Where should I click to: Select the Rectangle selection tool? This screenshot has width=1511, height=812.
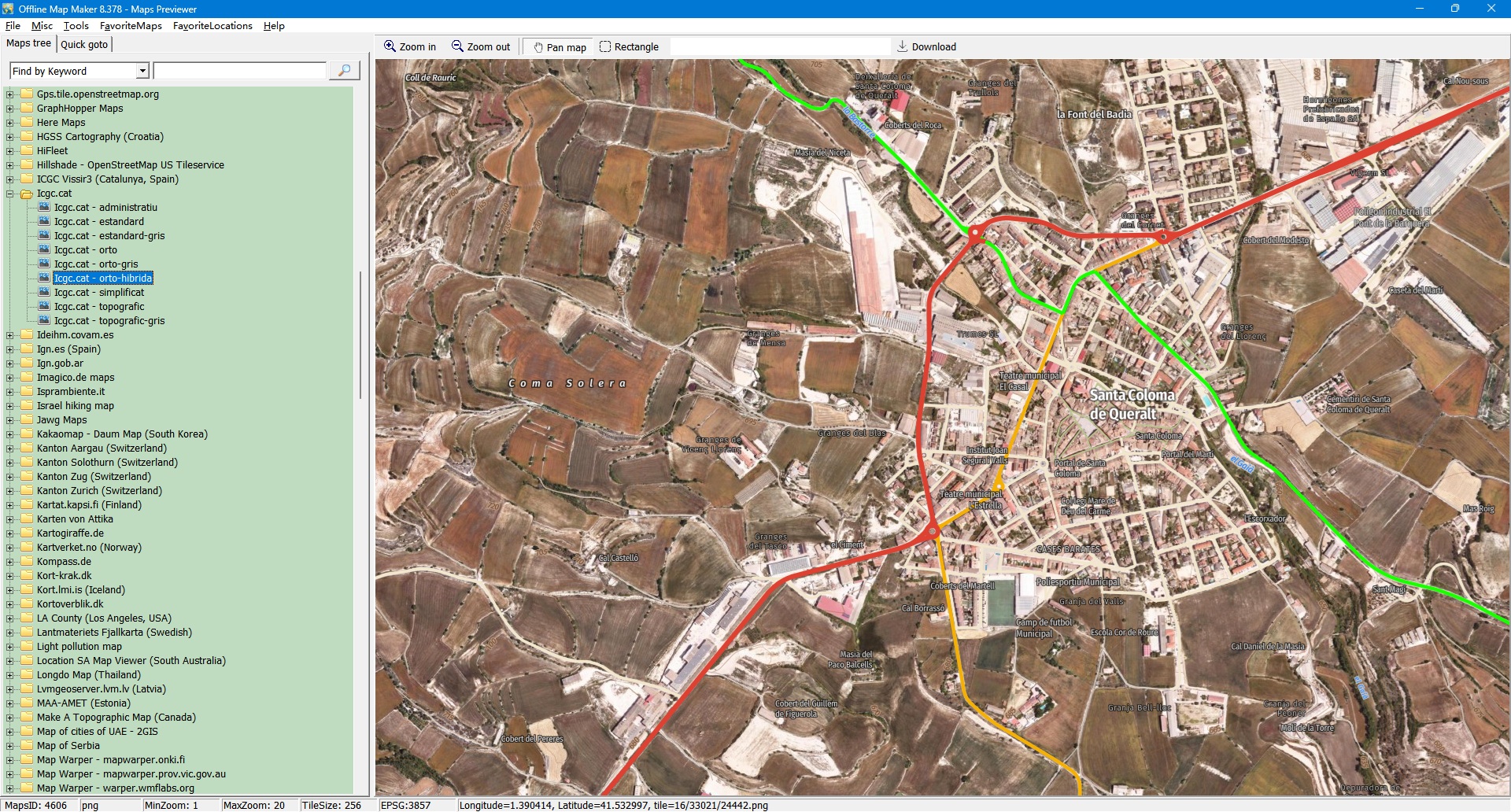pos(605,46)
